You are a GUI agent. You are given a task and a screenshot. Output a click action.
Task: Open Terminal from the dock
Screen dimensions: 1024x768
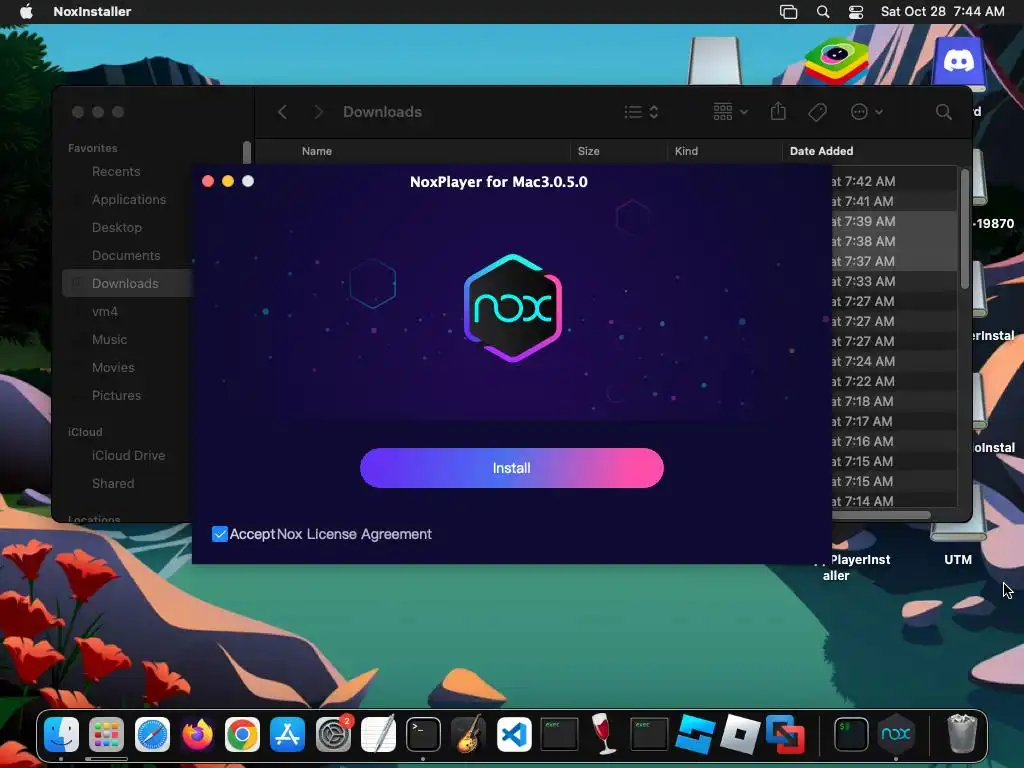click(x=423, y=734)
